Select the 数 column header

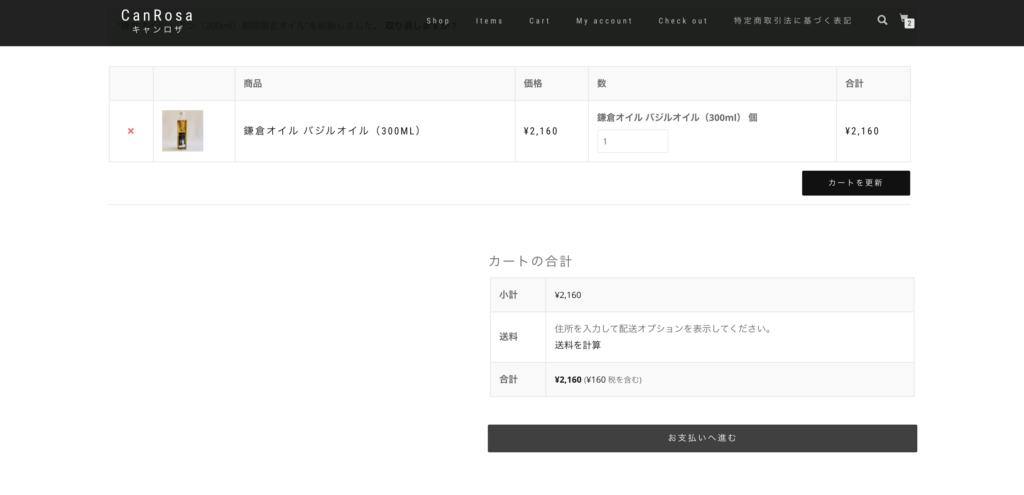[601, 84]
